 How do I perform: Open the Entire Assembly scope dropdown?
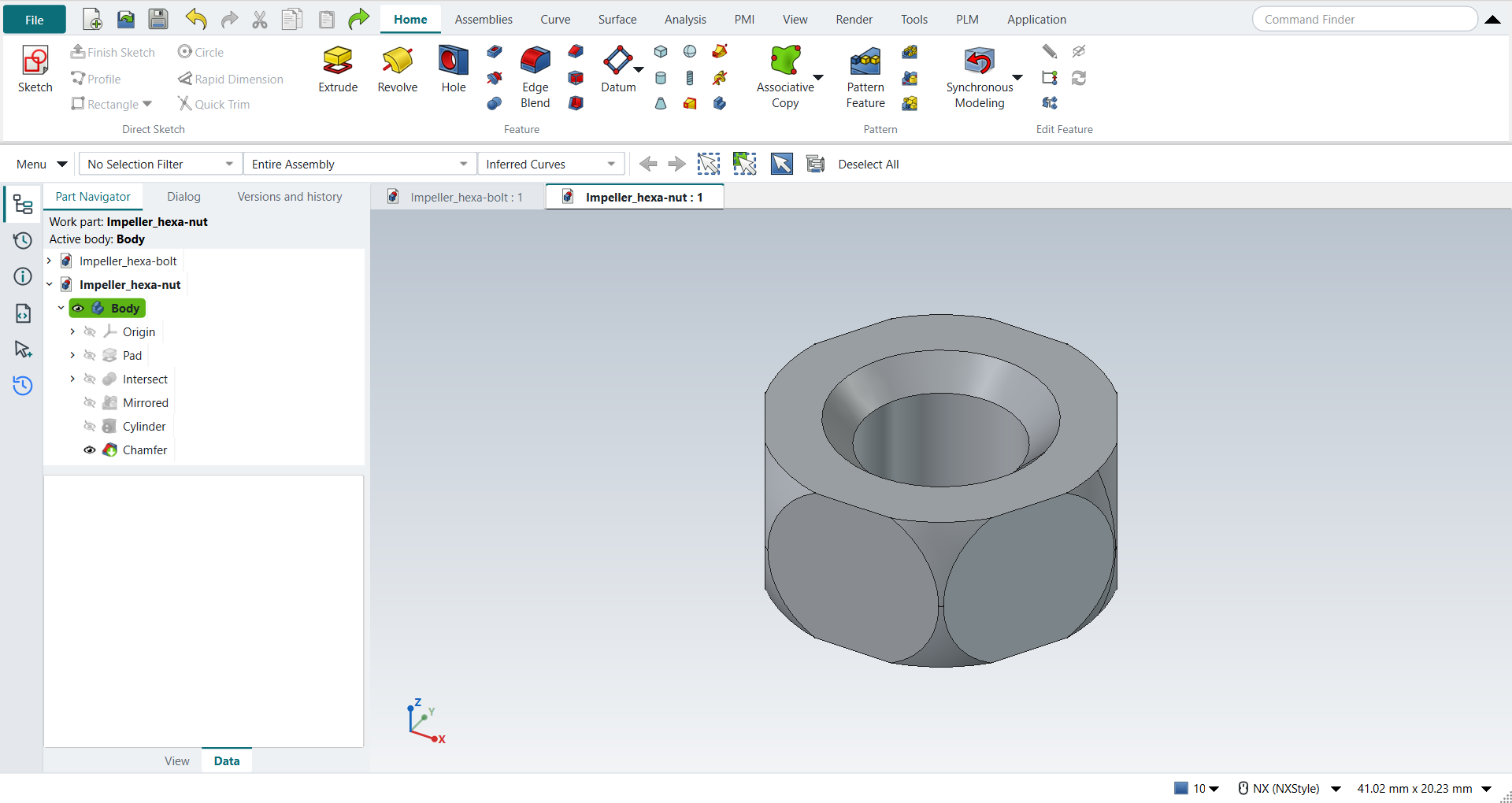click(x=360, y=164)
